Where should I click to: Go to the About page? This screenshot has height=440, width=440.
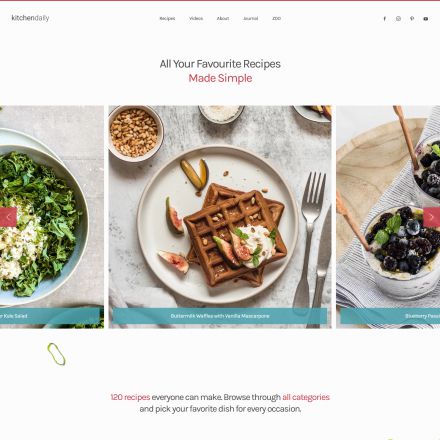[223, 18]
